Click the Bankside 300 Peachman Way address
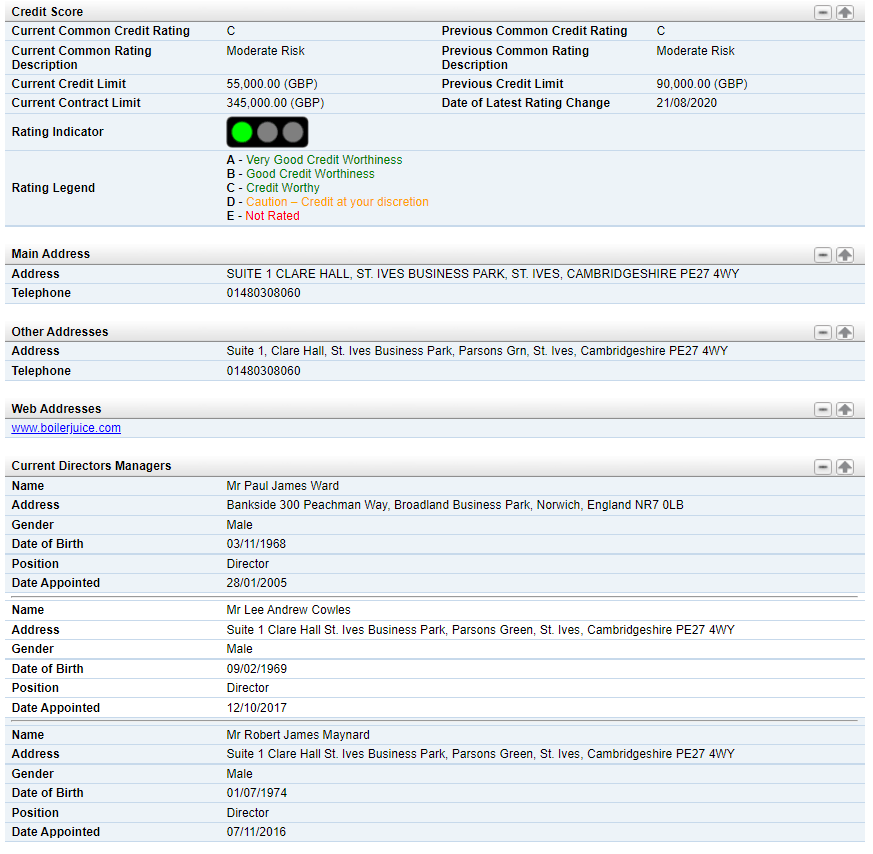The width and height of the screenshot is (873, 854). tap(455, 505)
